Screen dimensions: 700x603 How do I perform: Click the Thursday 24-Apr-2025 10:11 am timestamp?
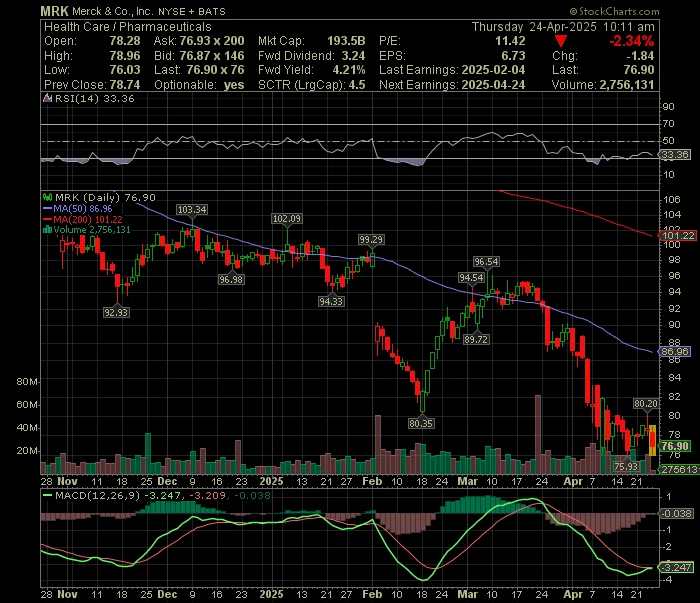coord(563,27)
